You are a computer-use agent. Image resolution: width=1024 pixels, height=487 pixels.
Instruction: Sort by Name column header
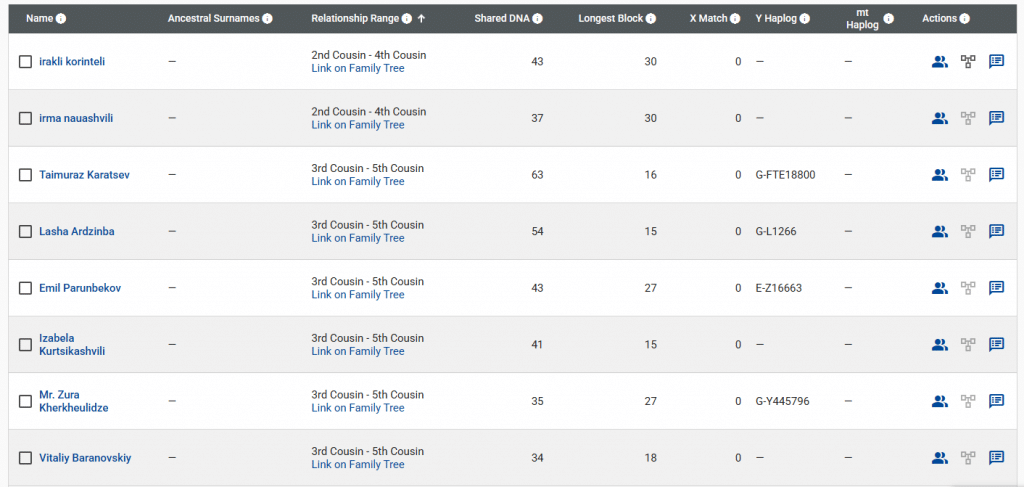coord(39,19)
